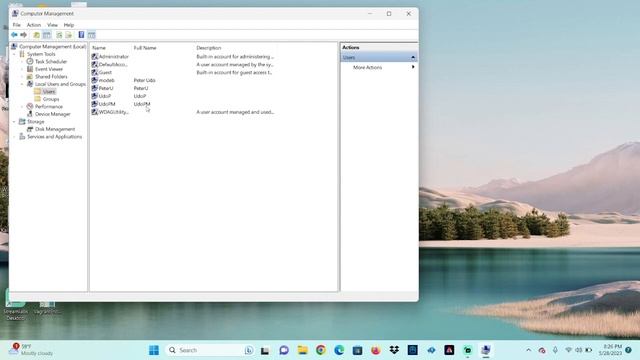Open the weather widget on the taskbar

tap(32, 350)
